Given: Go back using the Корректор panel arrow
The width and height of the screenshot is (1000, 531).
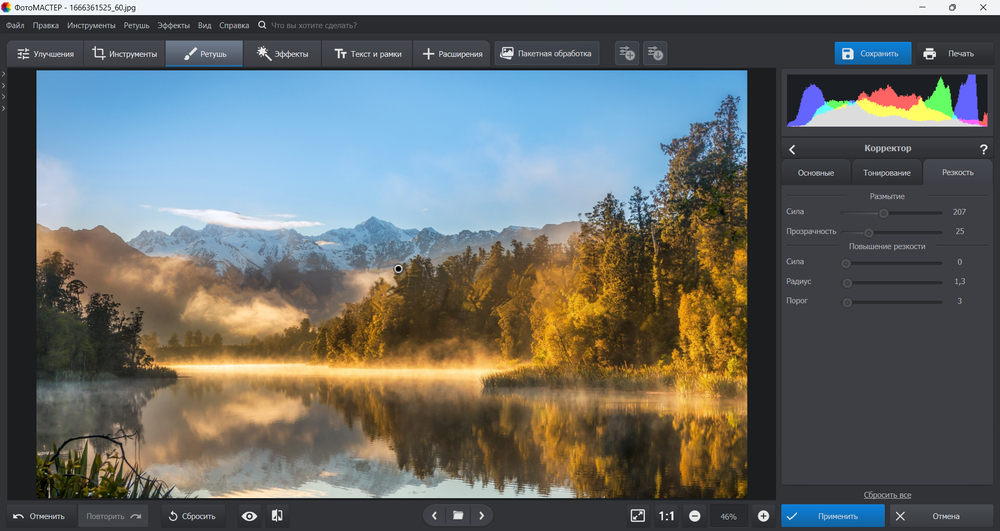Looking at the screenshot, I should [792, 149].
